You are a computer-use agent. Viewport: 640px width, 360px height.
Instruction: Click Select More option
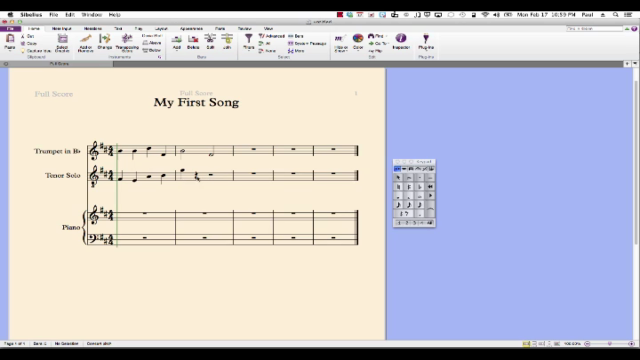point(296,51)
